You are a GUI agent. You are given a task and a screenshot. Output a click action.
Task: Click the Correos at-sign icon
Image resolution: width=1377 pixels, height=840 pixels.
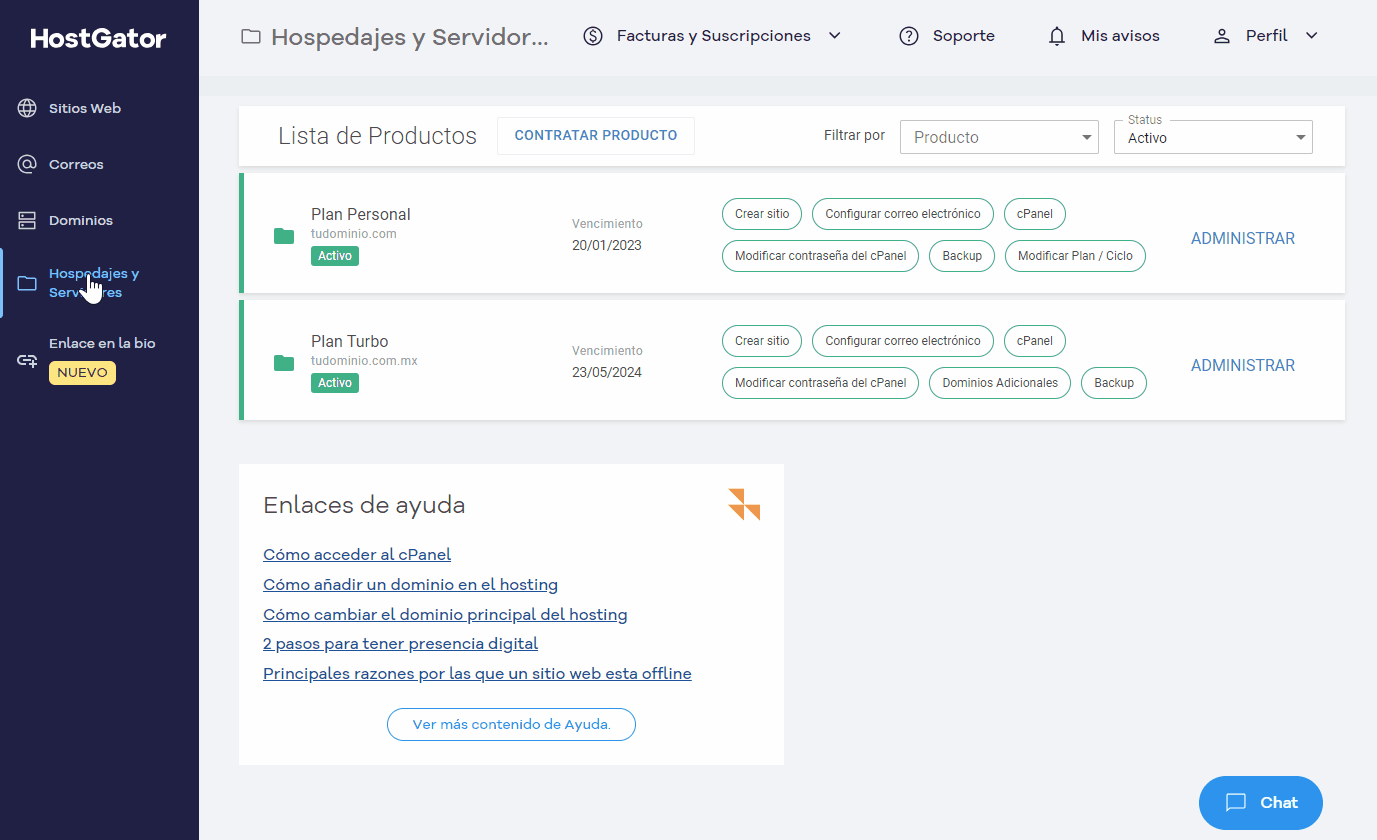point(27,164)
